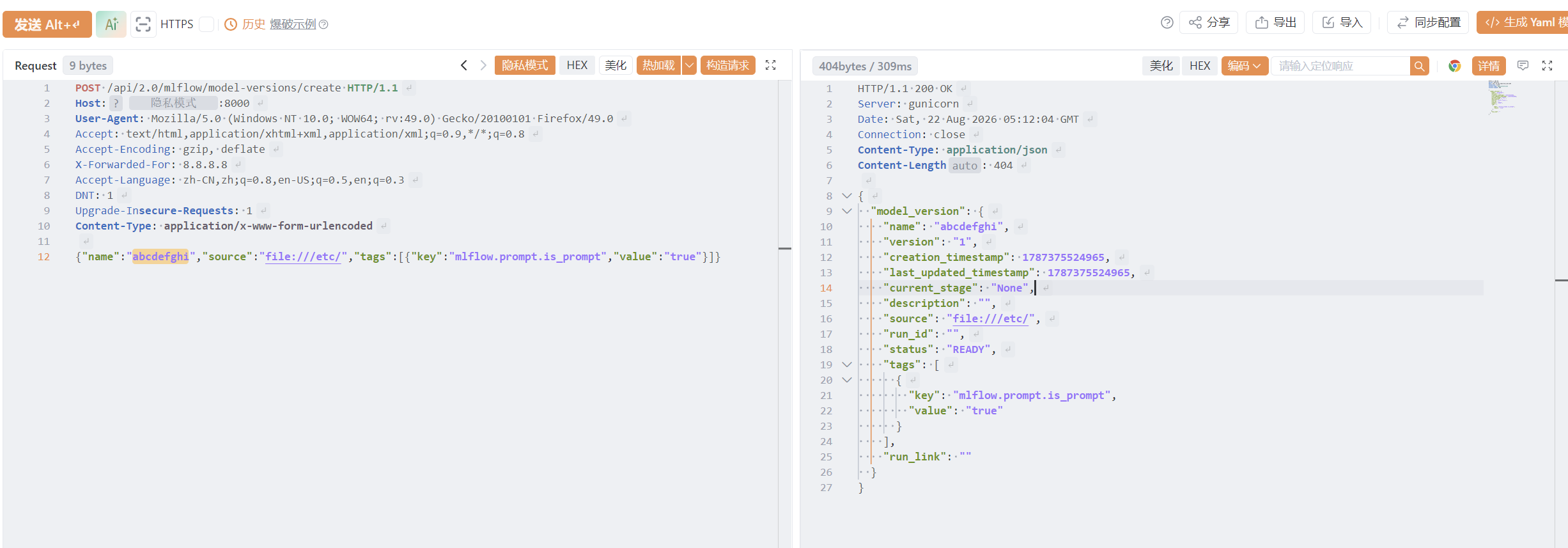Click the help question mark icon at top
The height and width of the screenshot is (548, 1568).
(1167, 23)
